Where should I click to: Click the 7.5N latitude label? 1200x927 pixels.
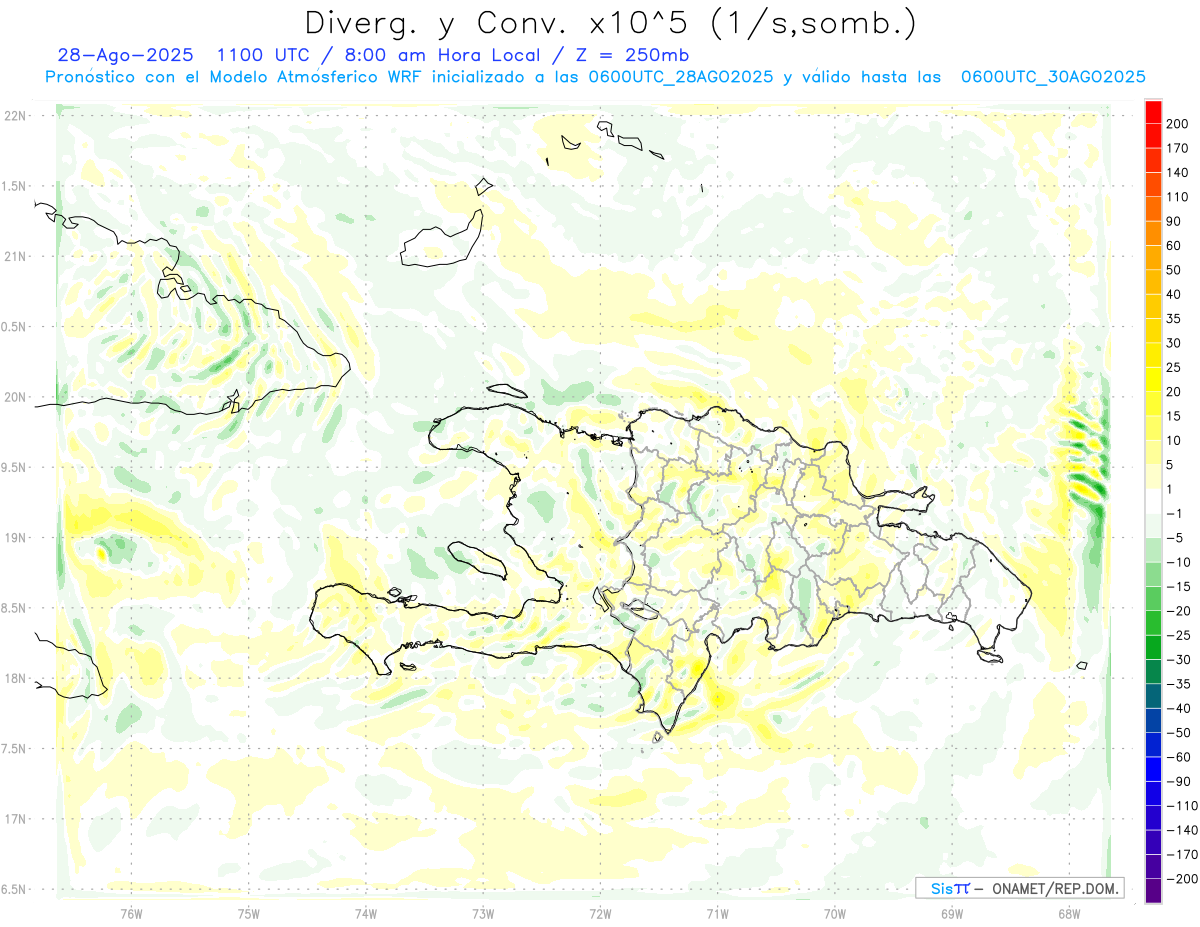pyautogui.click(x=14, y=748)
